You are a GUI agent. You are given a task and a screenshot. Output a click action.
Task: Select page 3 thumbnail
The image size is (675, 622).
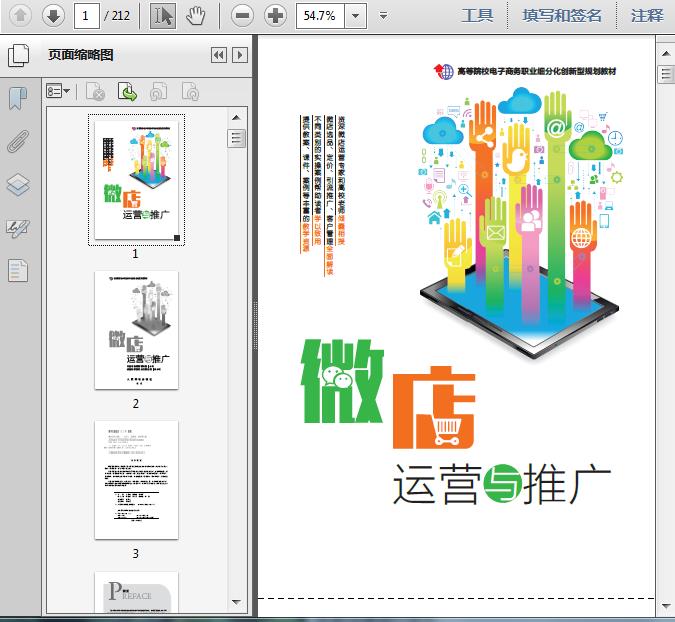[136, 480]
